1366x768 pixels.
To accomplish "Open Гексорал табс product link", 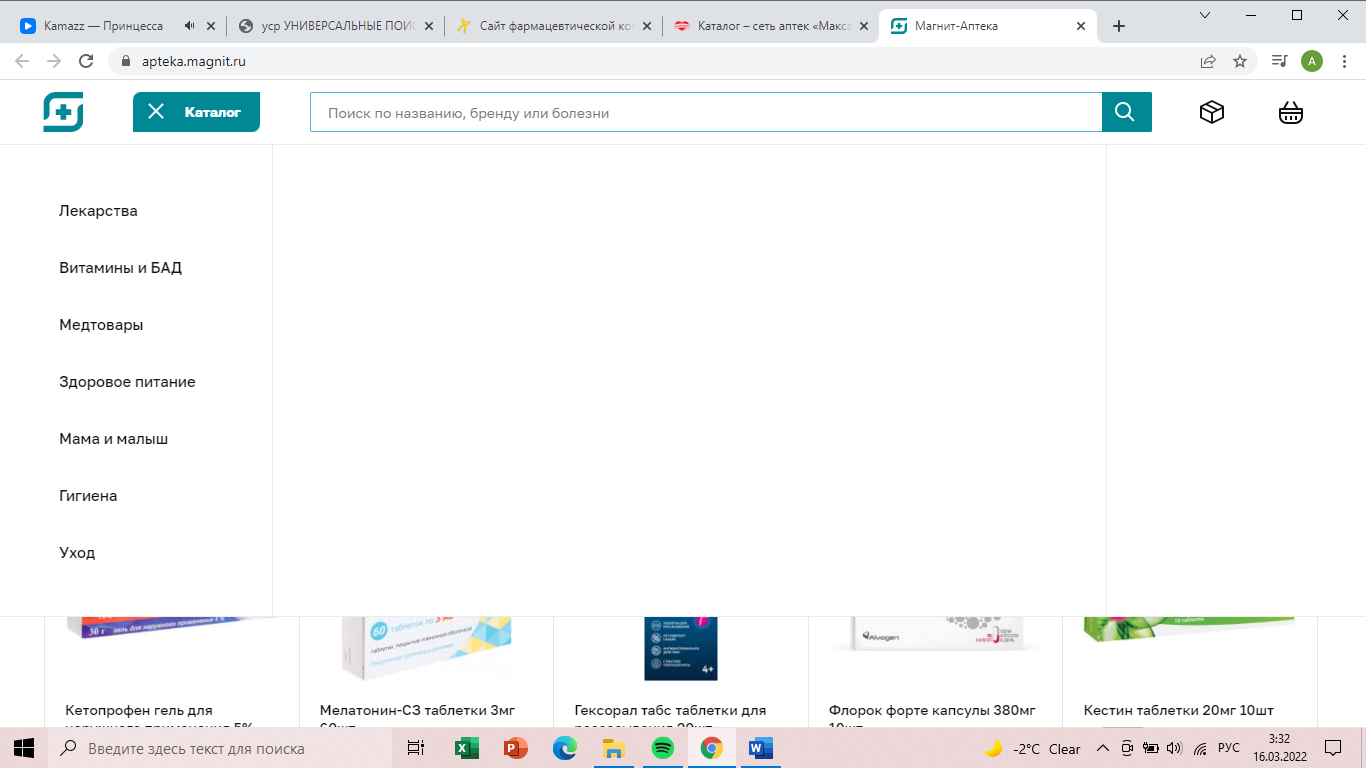I will (670, 717).
